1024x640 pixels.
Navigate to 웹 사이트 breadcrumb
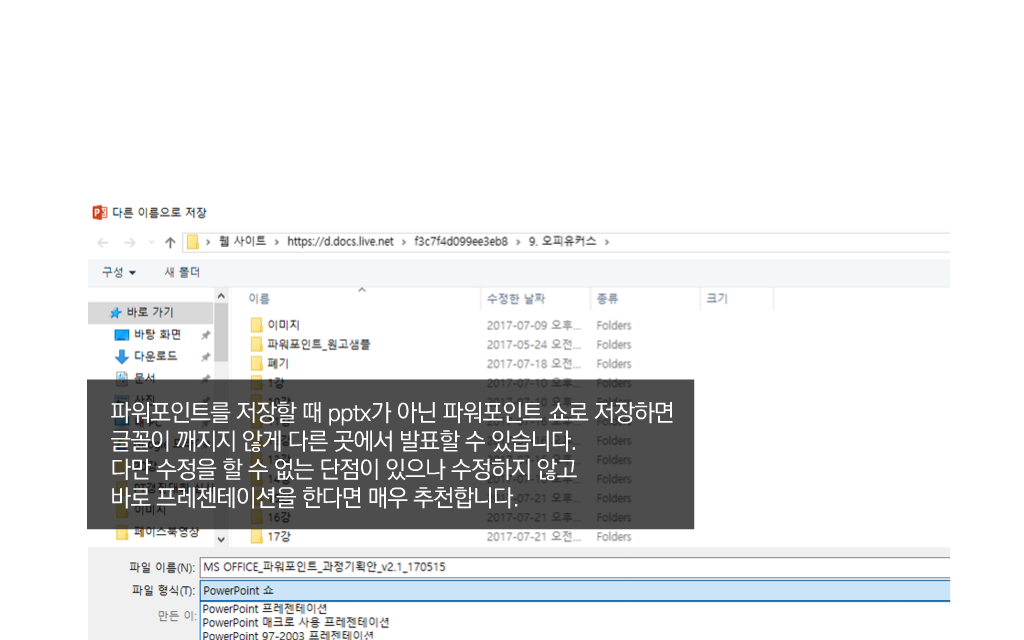(242, 242)
